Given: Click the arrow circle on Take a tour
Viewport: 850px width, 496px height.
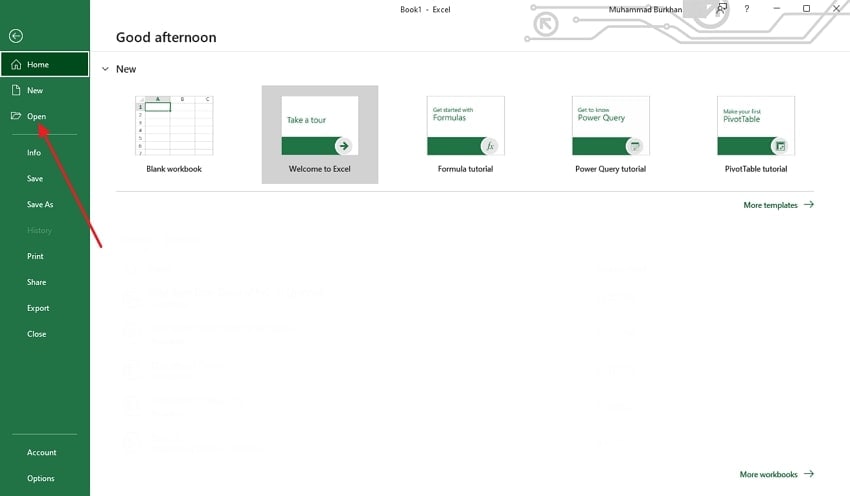Looking at the screenshot, I should (344, 146).
